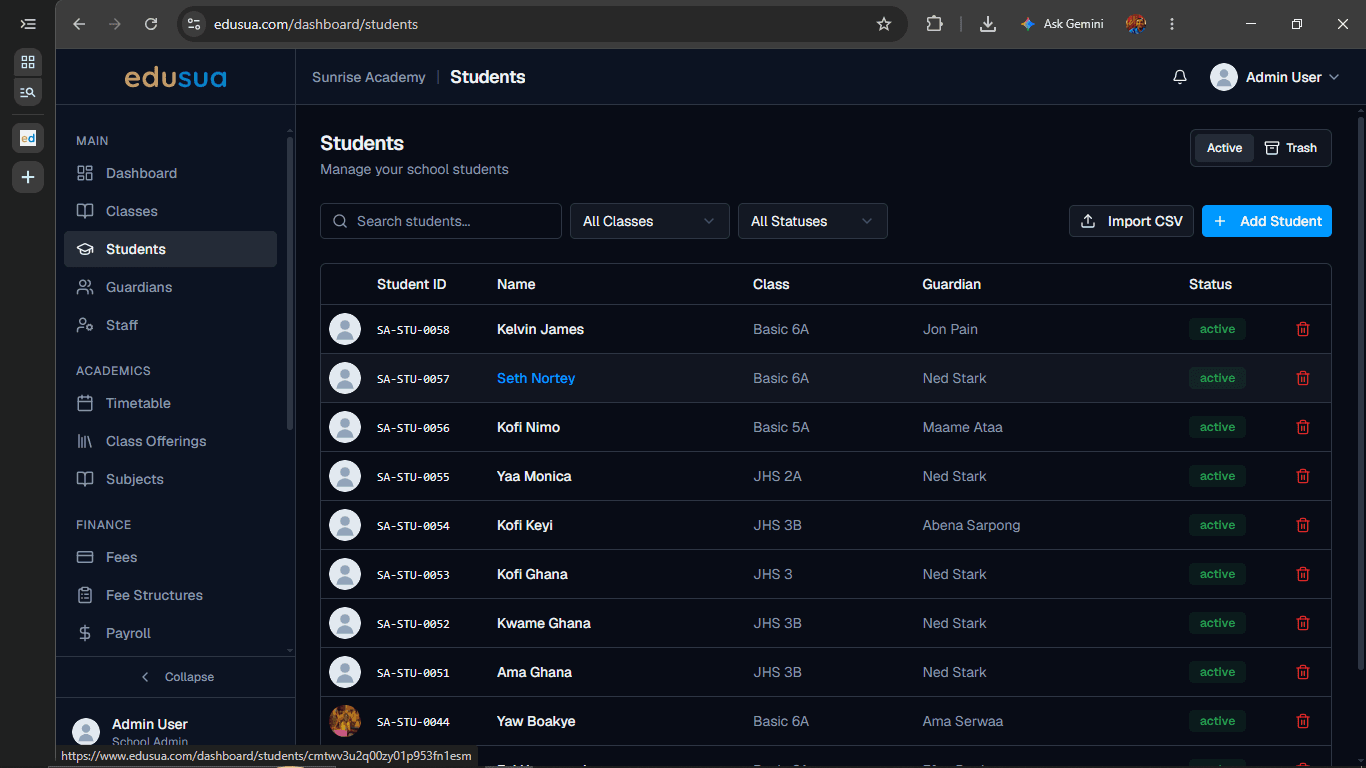Open Guardians page
This screenshot has height=768, width=1366.
pos(170,287)
